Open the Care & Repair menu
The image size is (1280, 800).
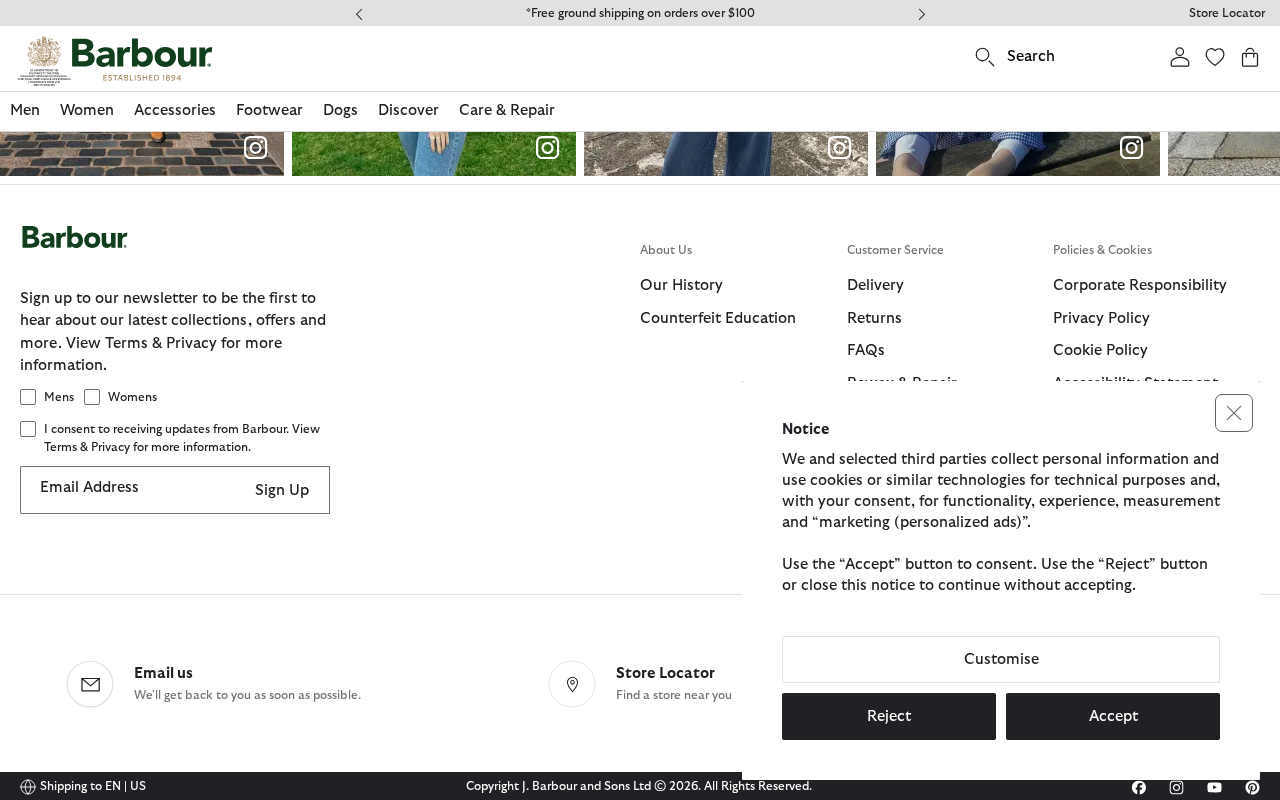click(x=507, y=110)
